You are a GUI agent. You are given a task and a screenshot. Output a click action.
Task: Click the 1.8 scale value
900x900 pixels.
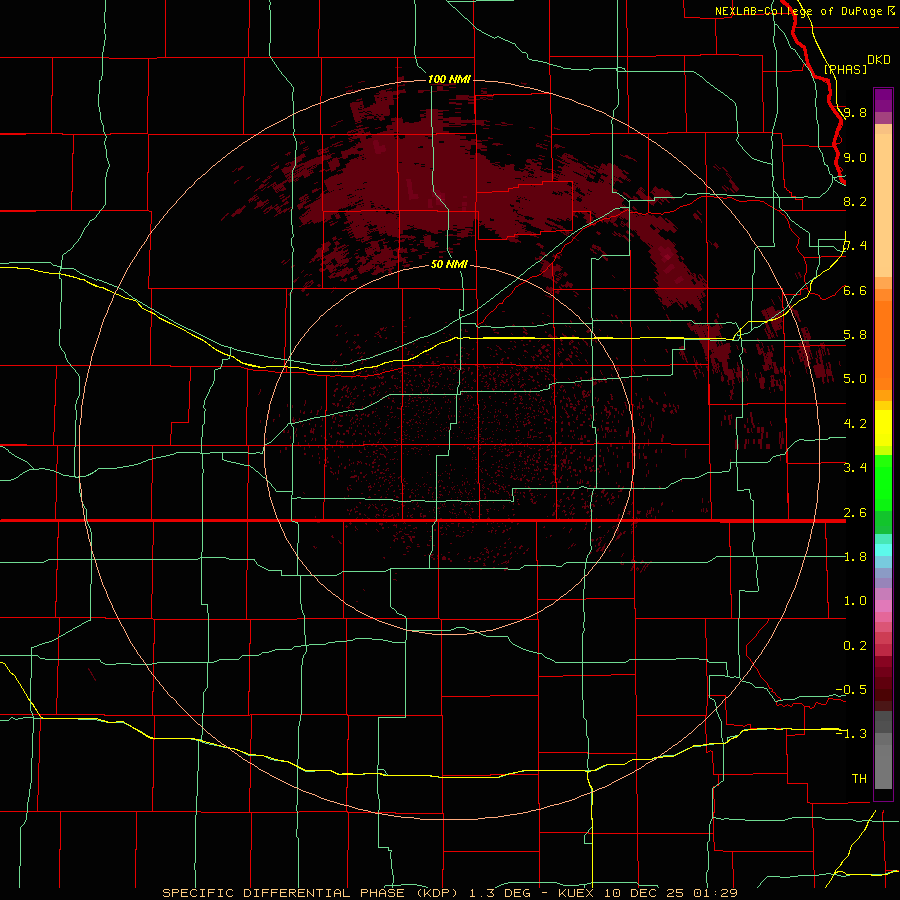pyautogui.click(x=855, y=557)
